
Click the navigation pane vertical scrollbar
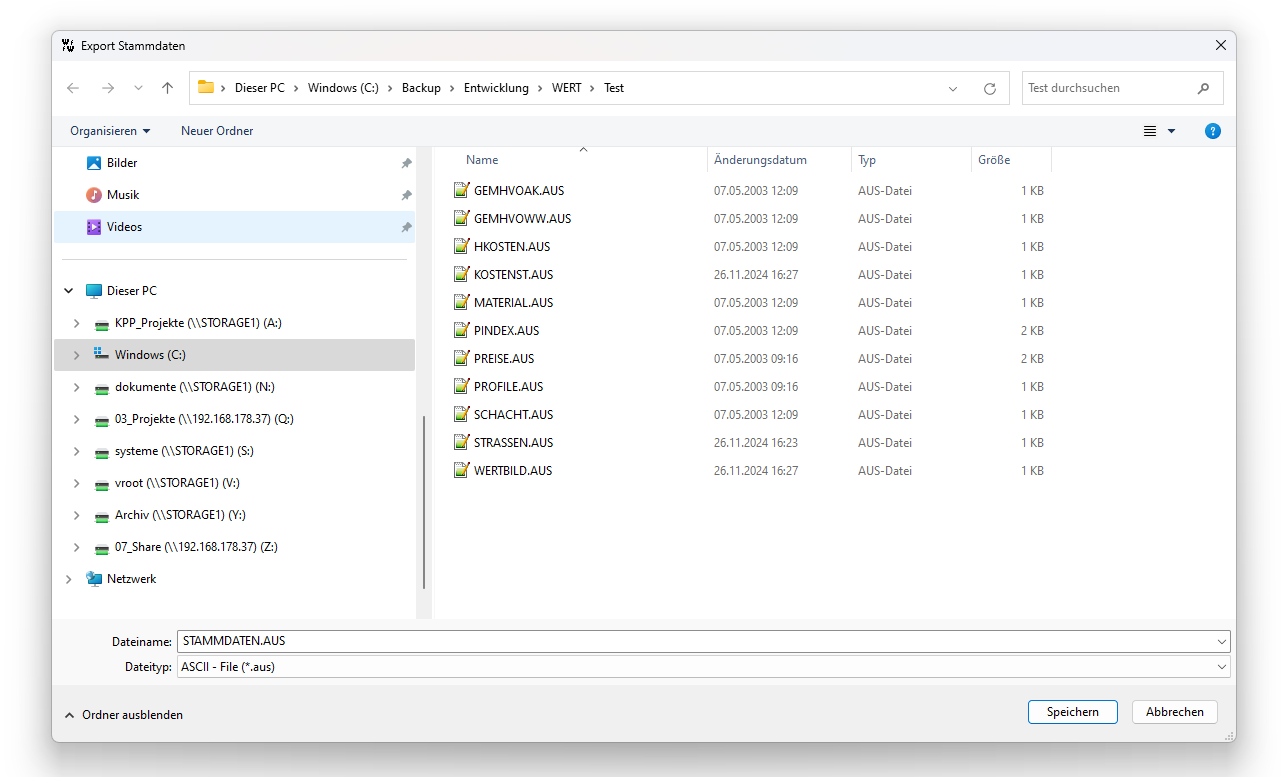click(x=424, y=500)
